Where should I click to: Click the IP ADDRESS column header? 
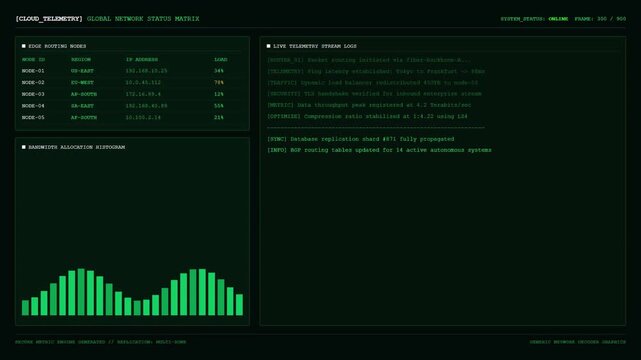142,60
